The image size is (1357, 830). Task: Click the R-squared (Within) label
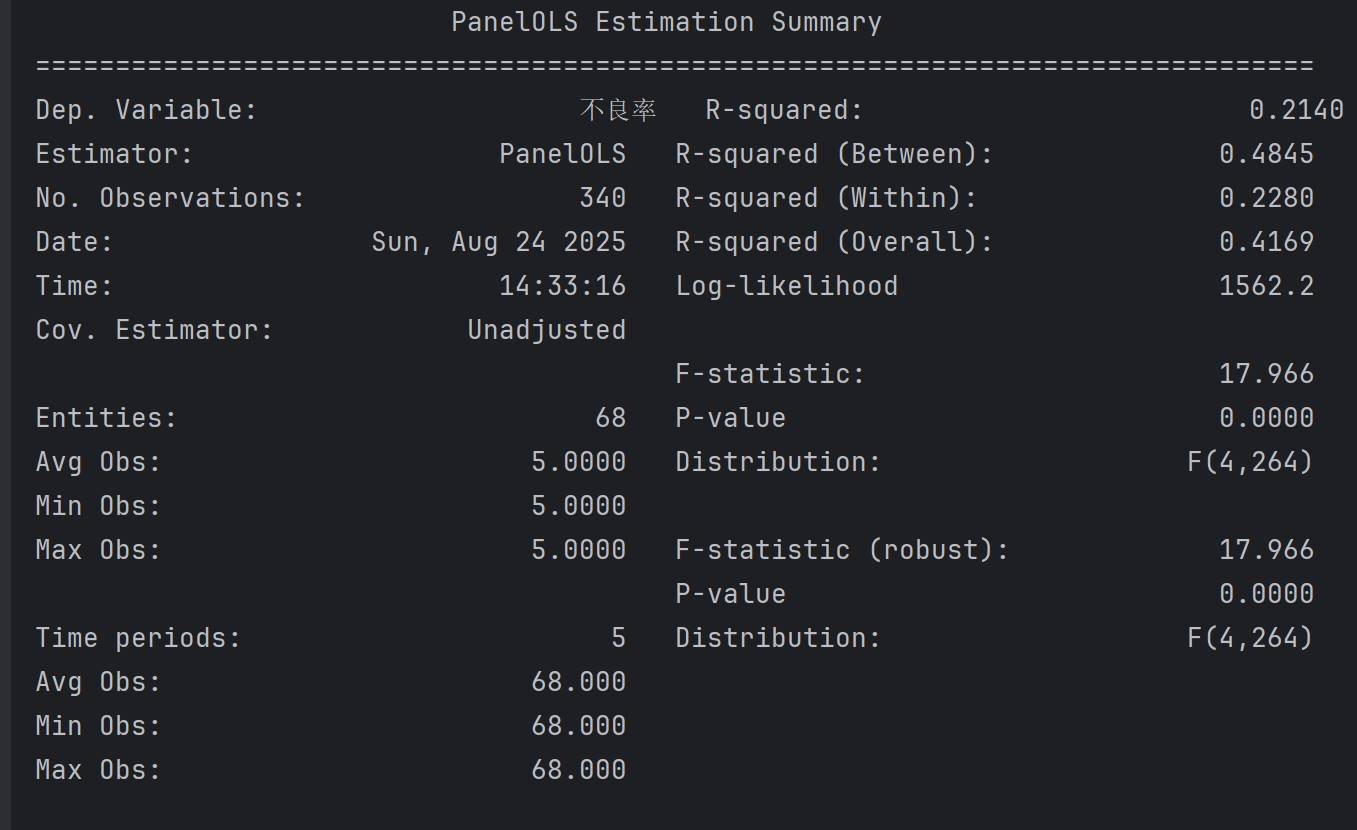pos(826,198)
